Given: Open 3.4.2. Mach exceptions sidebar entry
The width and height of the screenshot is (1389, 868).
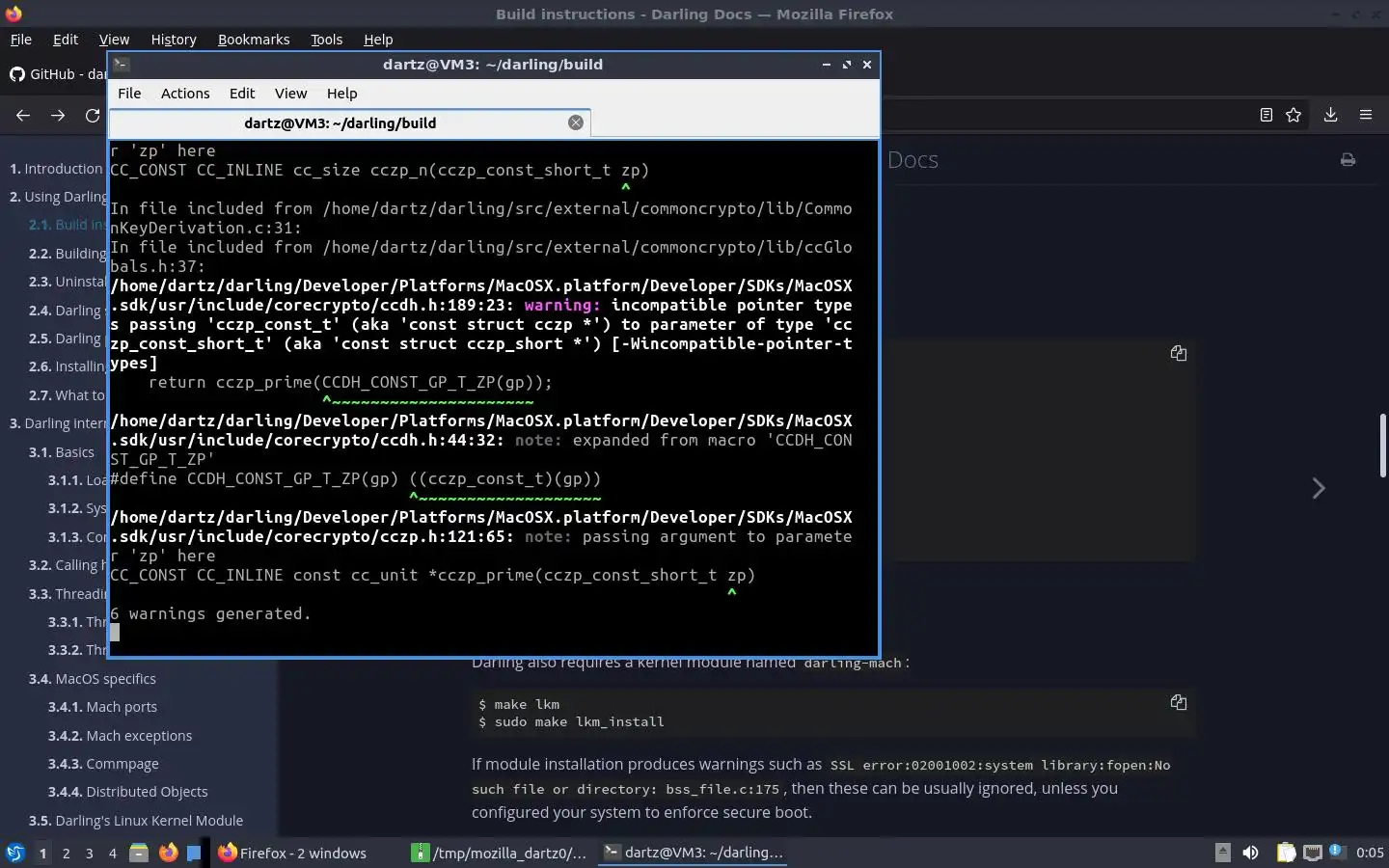Looking at the screenshot, I should [x=120, y=736].
